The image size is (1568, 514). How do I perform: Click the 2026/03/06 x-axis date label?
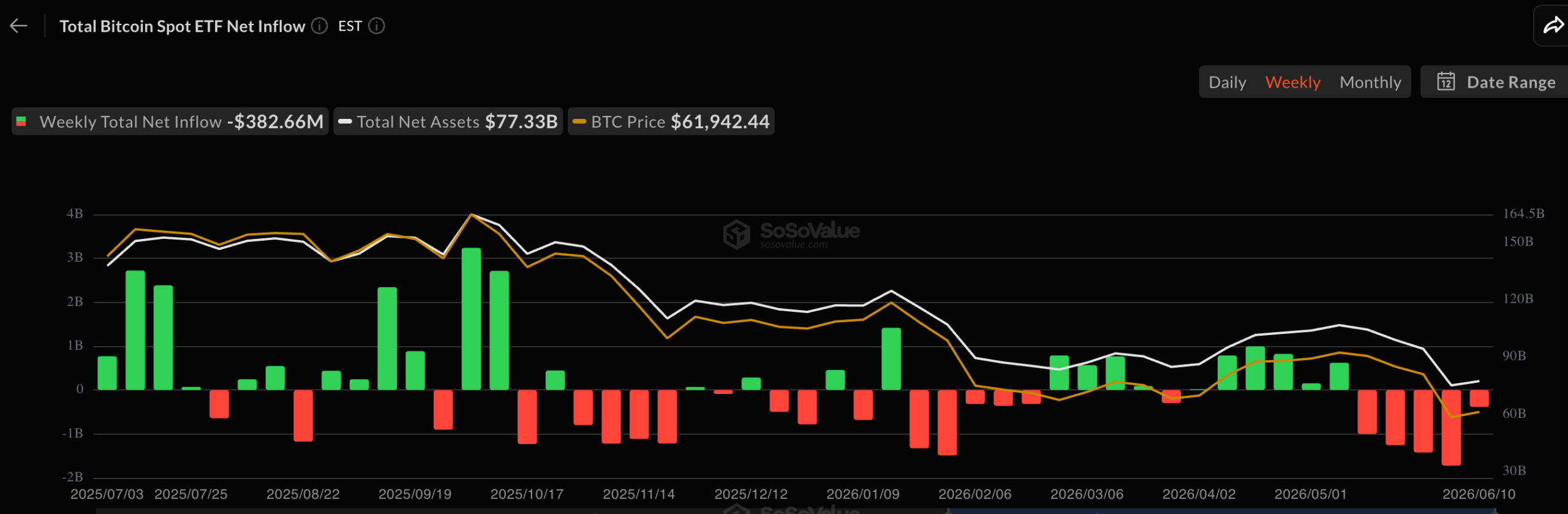point(1087,494)
